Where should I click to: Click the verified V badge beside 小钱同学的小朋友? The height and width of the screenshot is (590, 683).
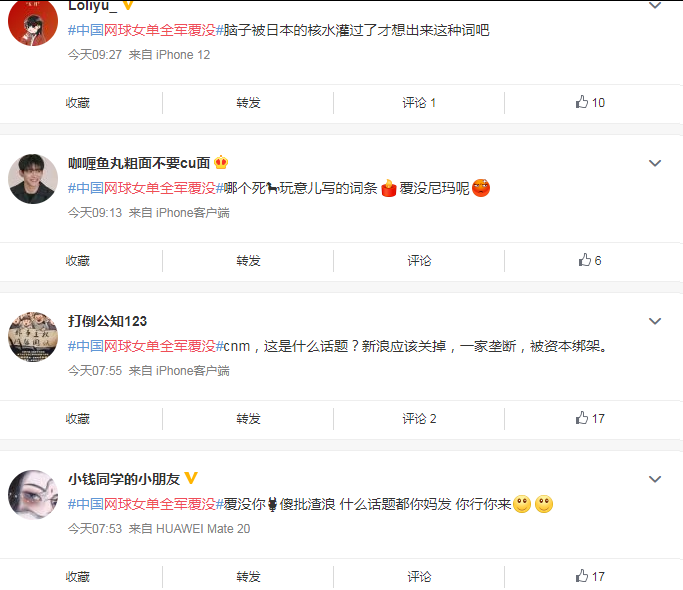(191, 478)
